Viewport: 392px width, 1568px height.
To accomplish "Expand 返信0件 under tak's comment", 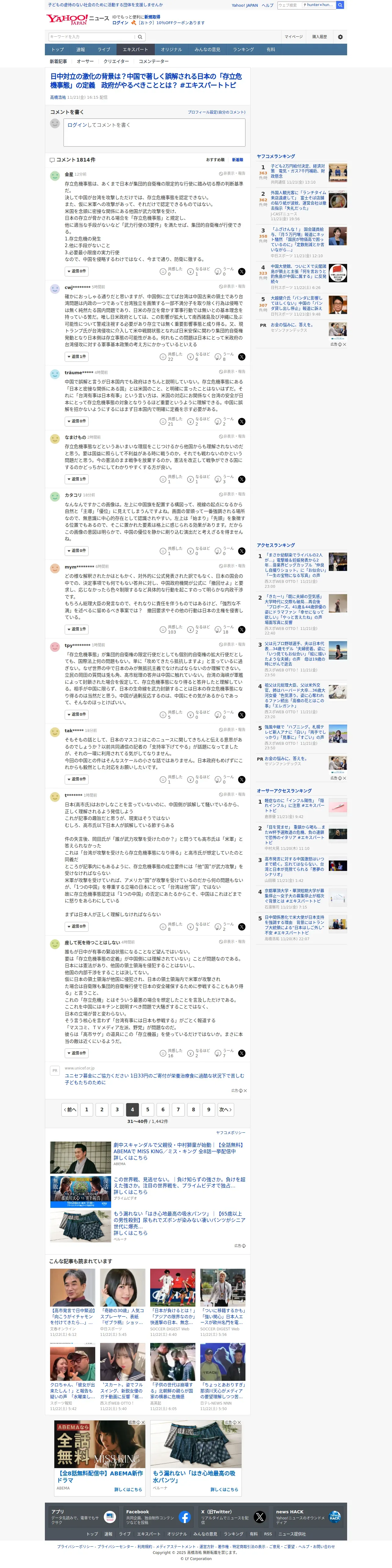I will [77, 779].
